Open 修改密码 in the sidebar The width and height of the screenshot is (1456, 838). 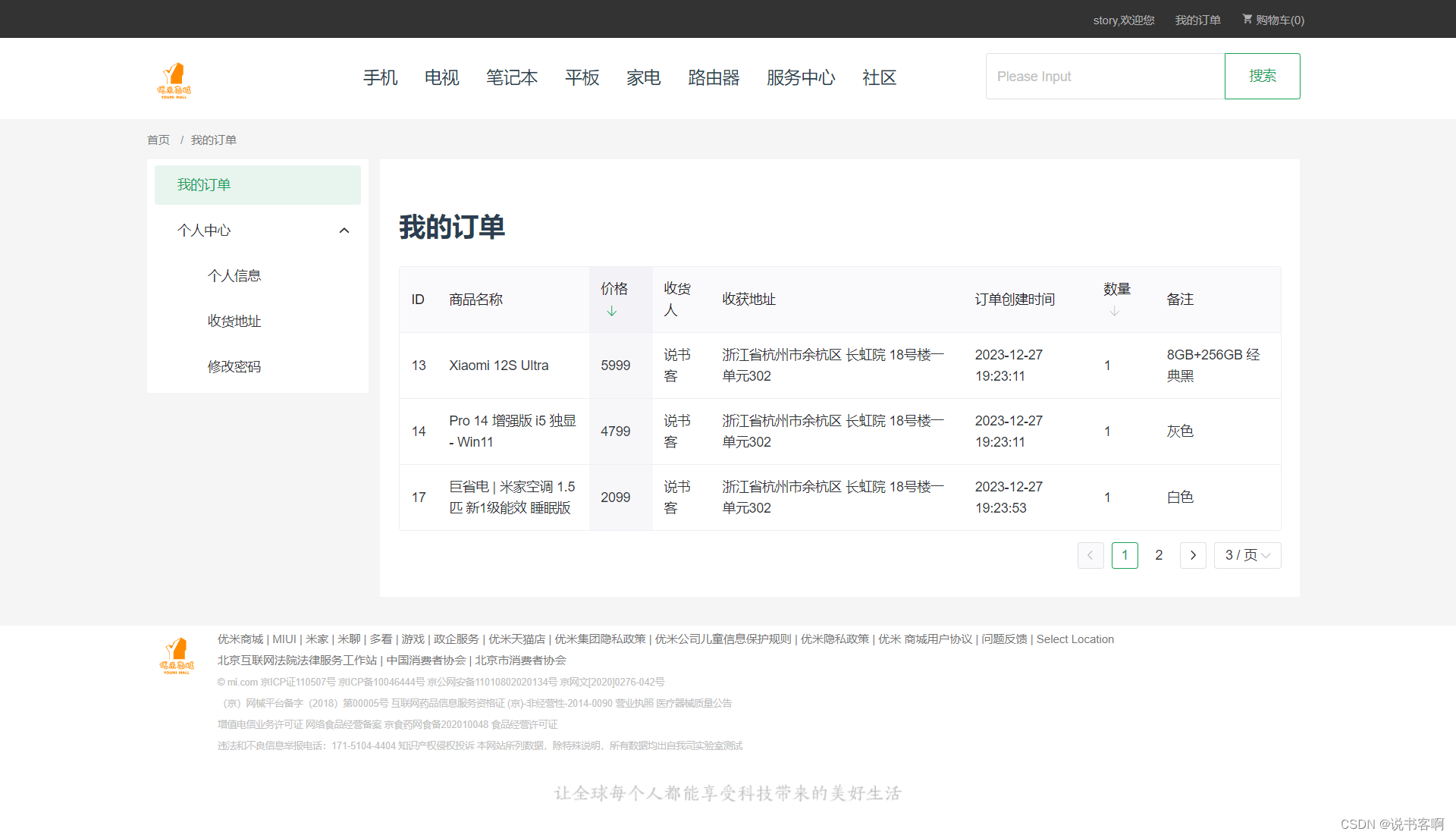[x=234, y=367]
